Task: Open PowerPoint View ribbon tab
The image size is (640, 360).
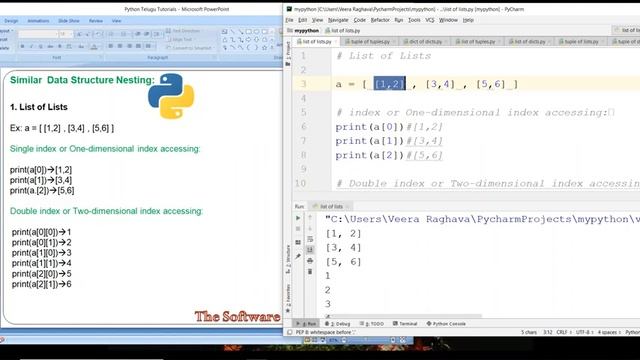Action: 116,21
